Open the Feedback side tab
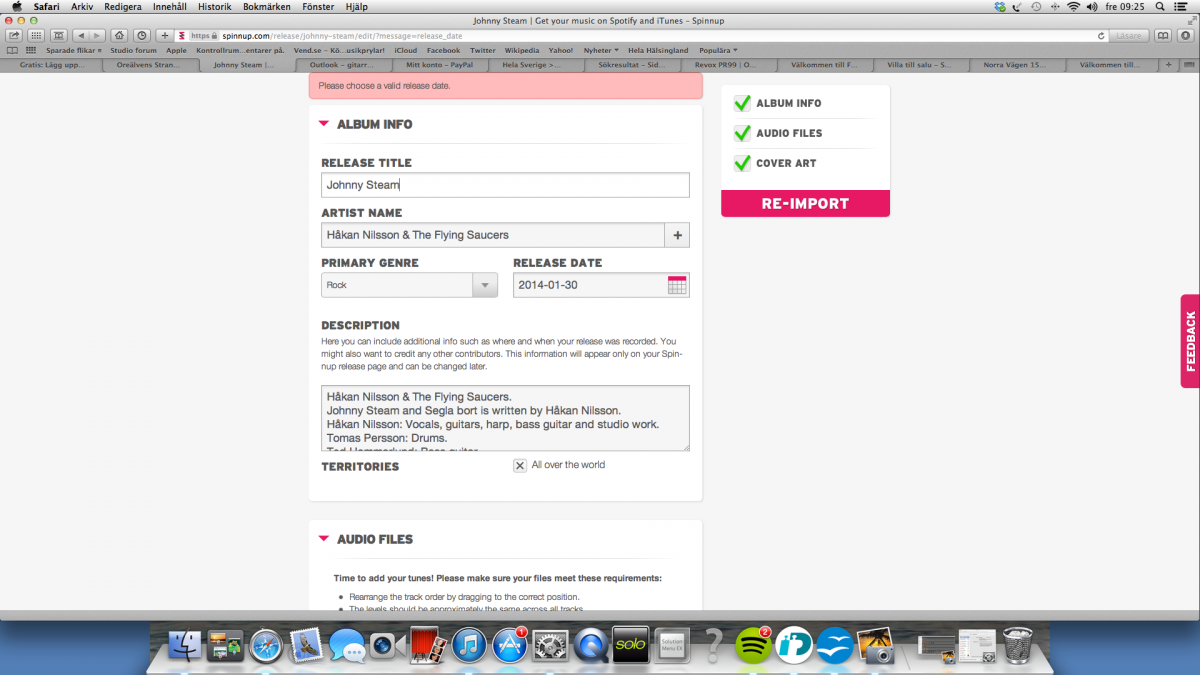This screenshot has height=675, width=1200. click(x=1190, y=341)
